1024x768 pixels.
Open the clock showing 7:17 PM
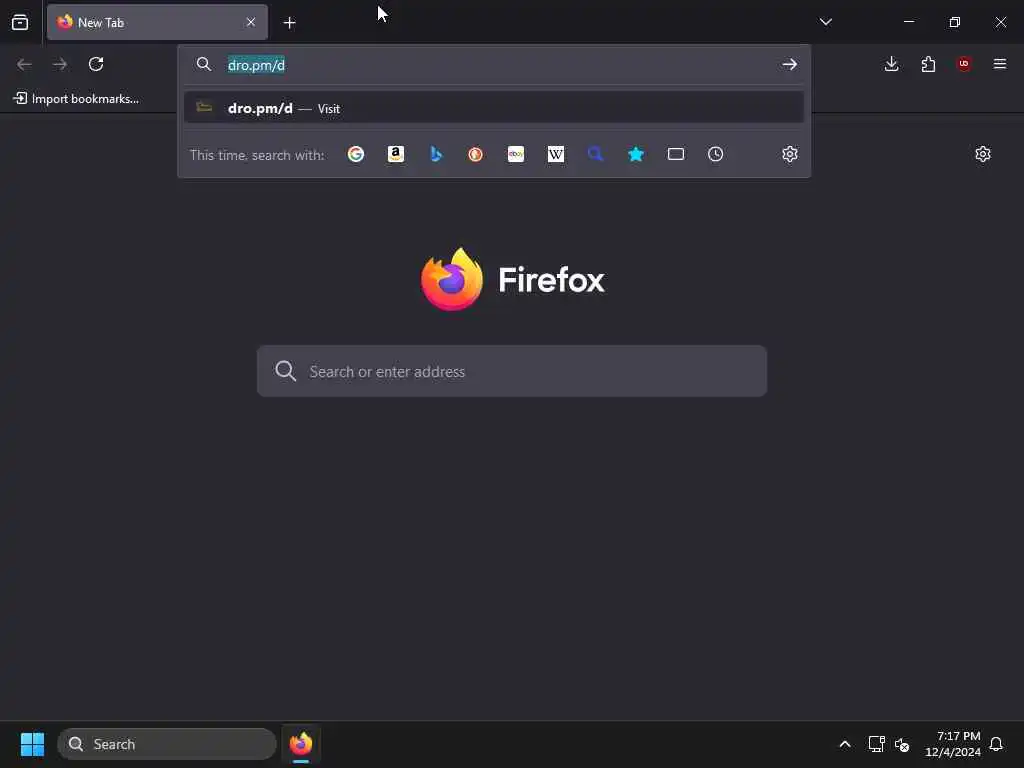[953, 744]
